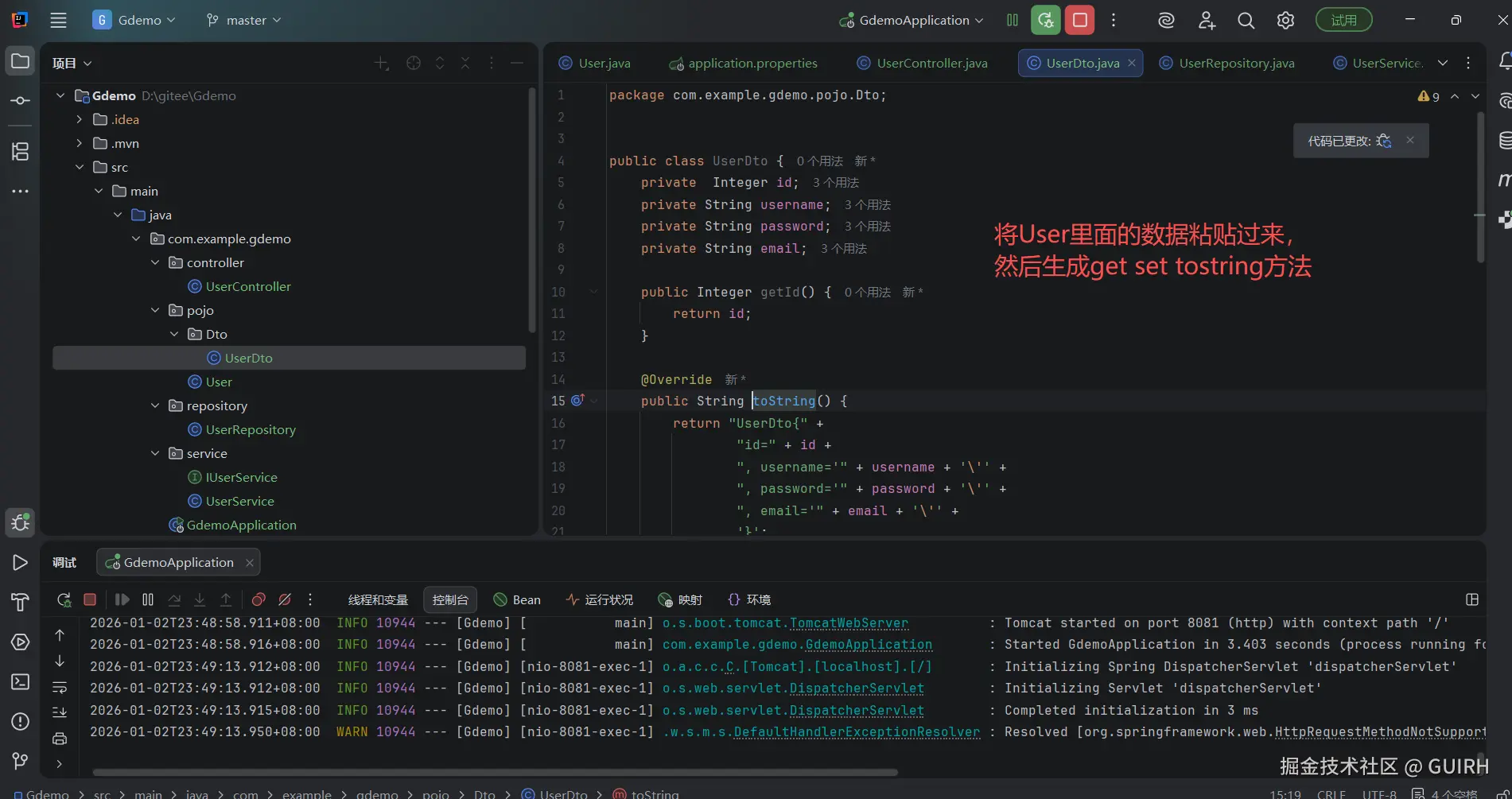Toggle soft-wrap in the console

(x=60, y=687)
